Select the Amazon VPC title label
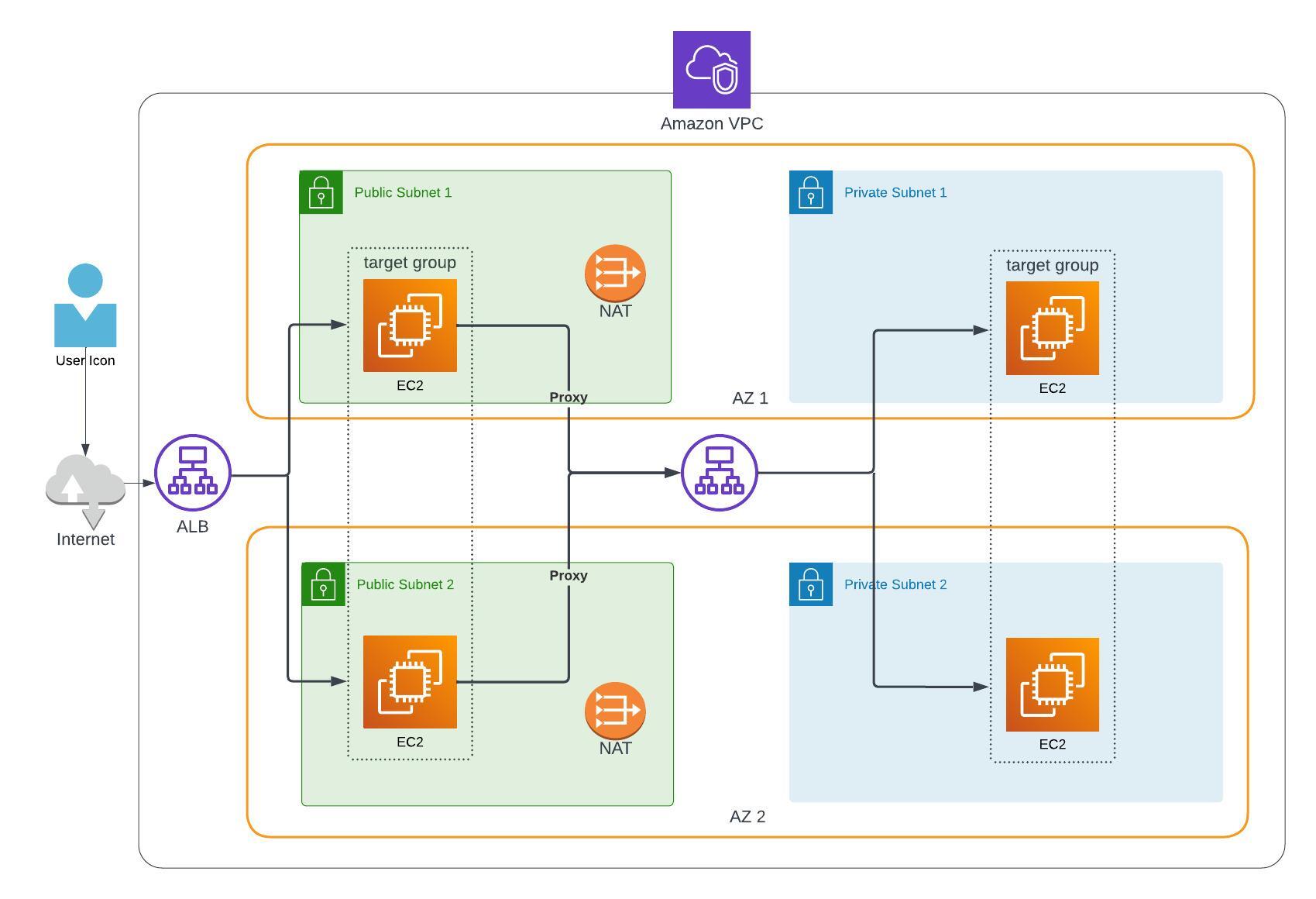 click(x=712, y=122)
